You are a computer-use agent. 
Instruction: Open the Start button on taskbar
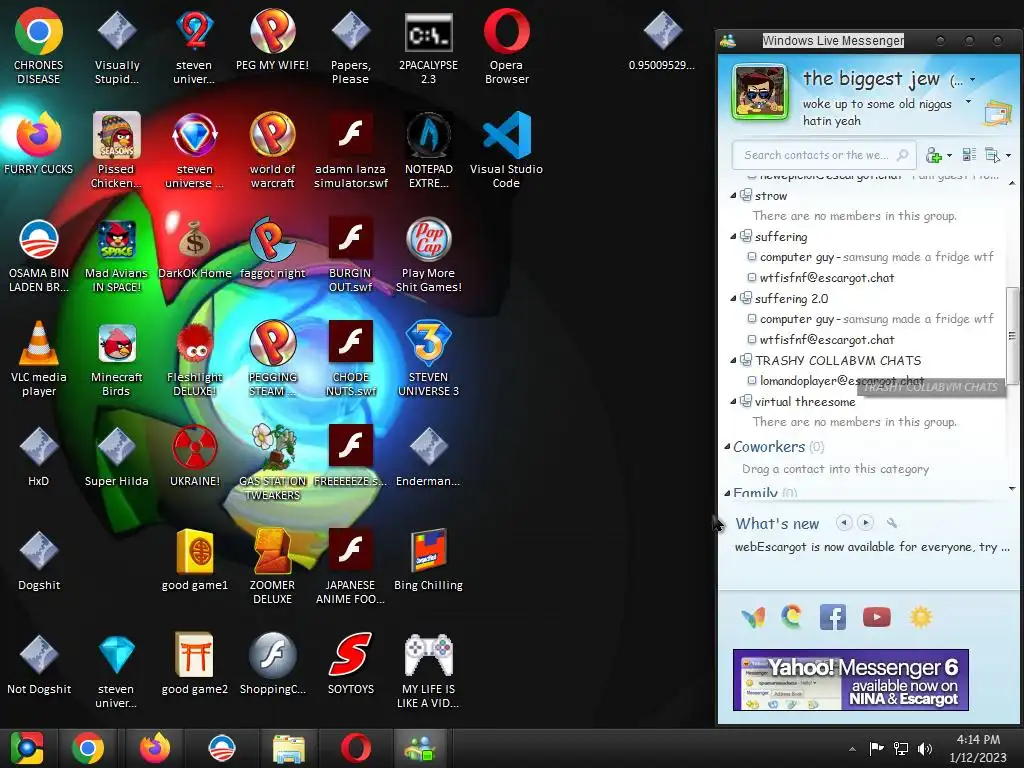26,748
